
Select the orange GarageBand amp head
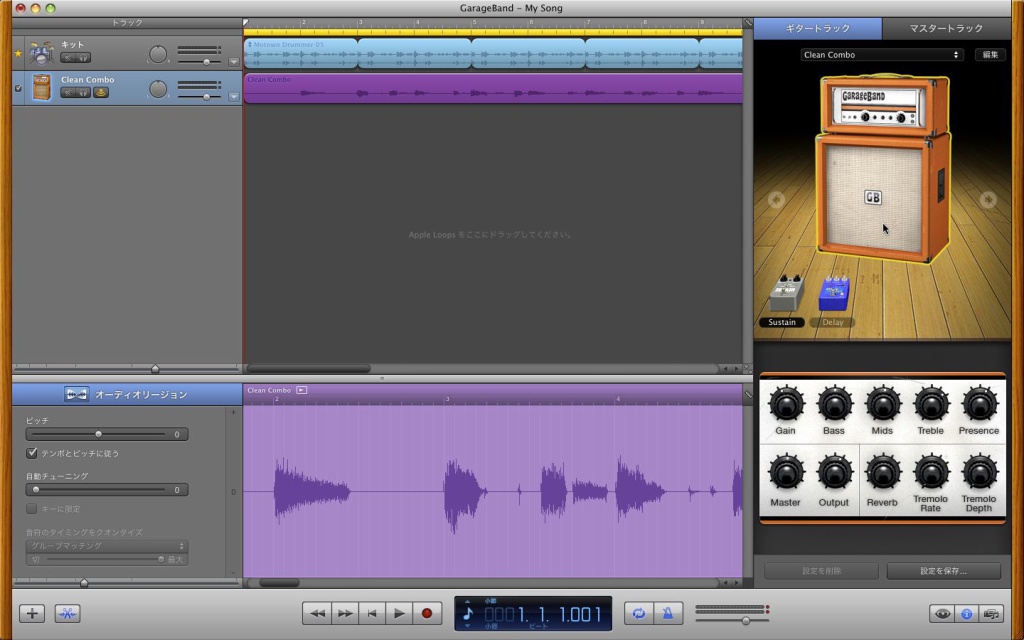pos(884,104)
